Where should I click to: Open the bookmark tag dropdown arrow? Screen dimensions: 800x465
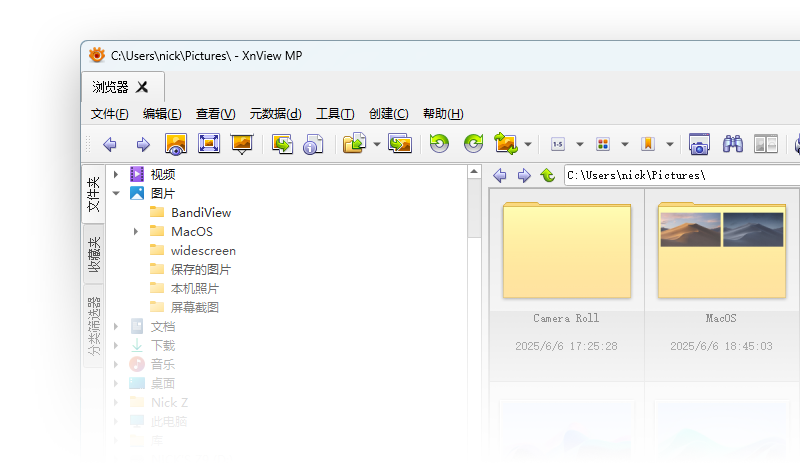670,144
